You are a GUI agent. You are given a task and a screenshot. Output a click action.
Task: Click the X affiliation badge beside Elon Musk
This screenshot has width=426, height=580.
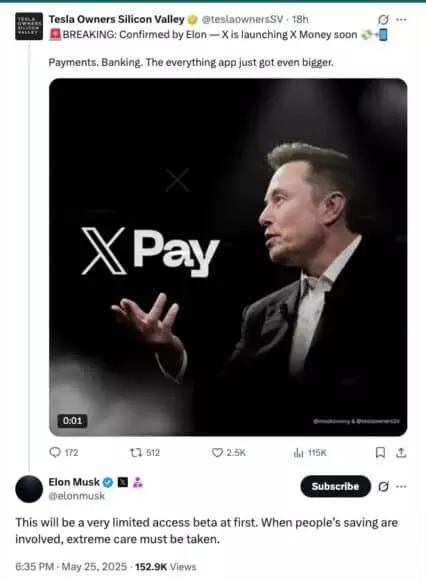(122, 482)
